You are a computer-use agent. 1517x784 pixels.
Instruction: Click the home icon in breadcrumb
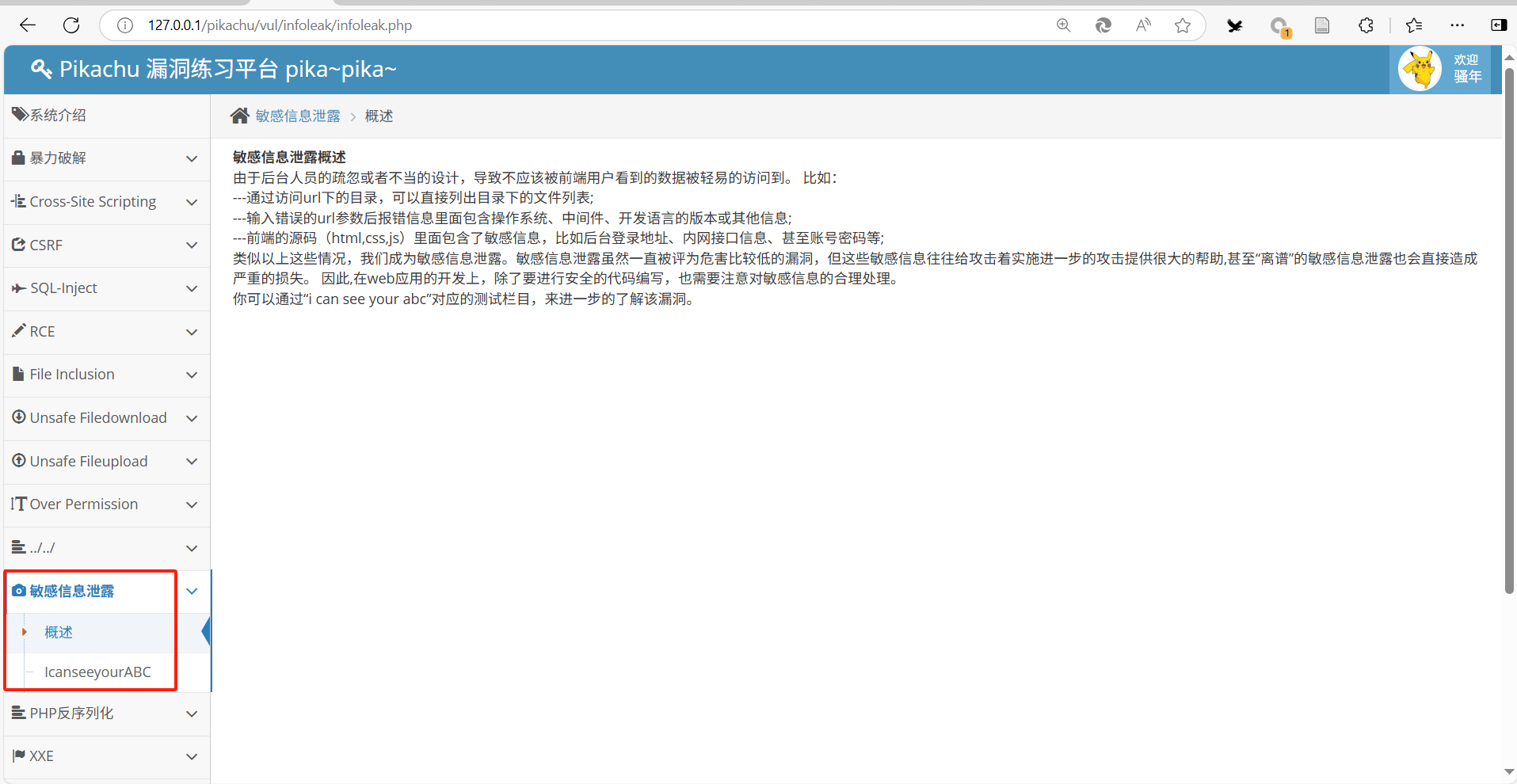(x=240, y=116)
